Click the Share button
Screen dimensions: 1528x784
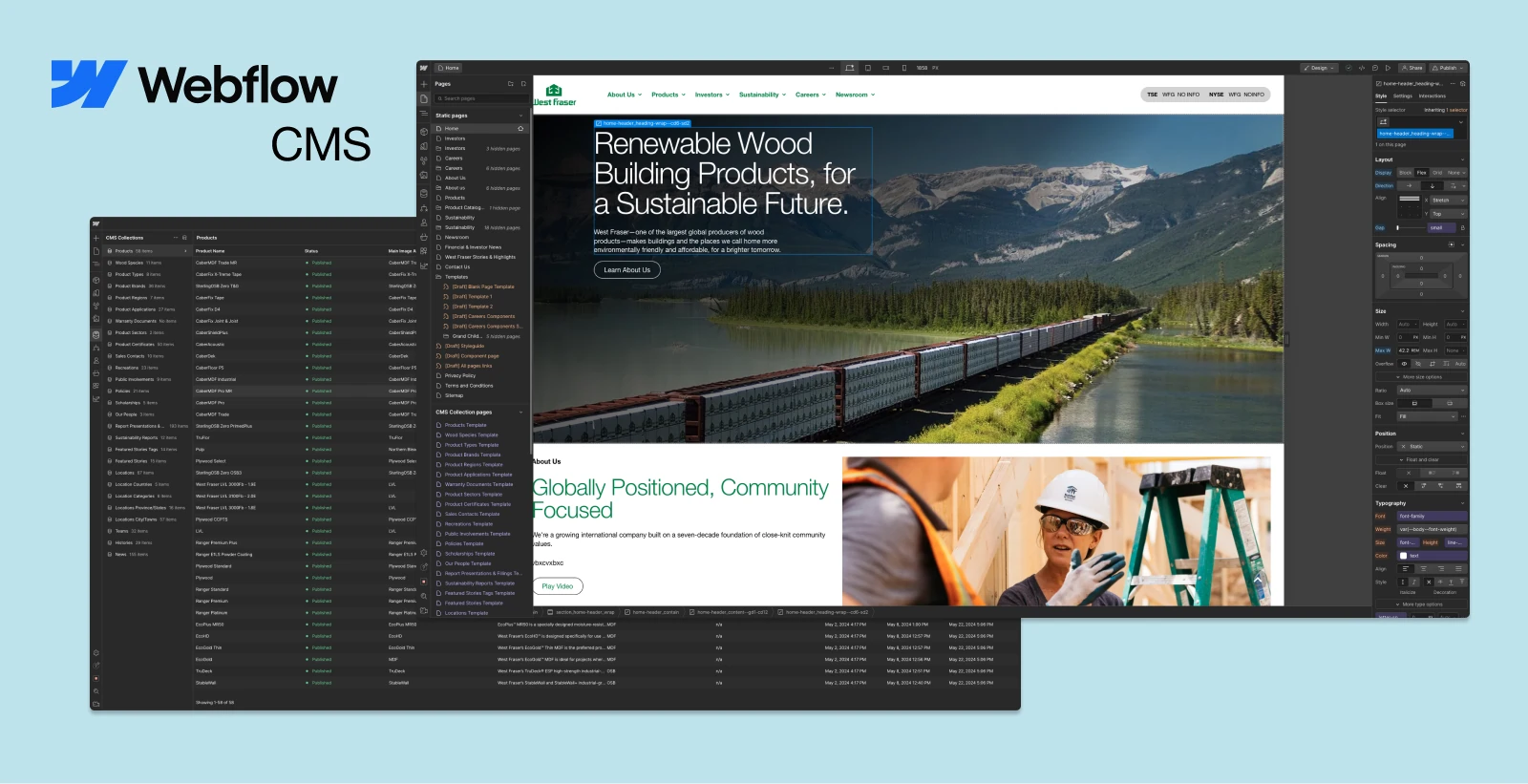[1412, 68]
